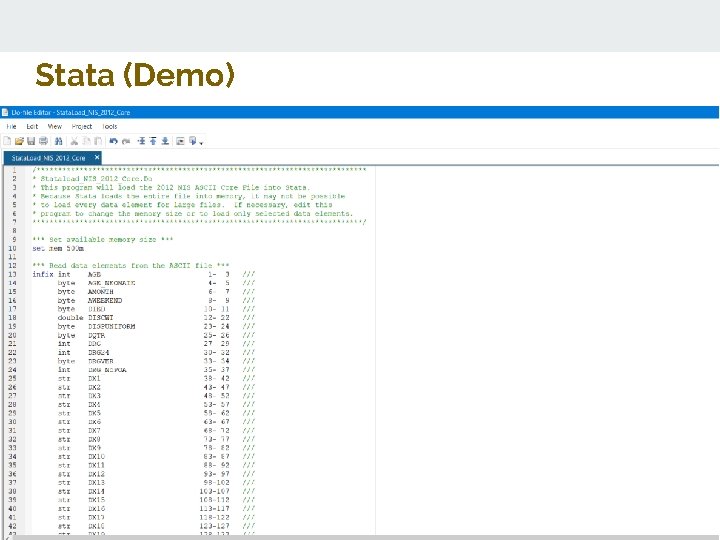Viewport: 720px width, 540px height.
Task: Click the DX14 variable name
Action: (96, 491)
